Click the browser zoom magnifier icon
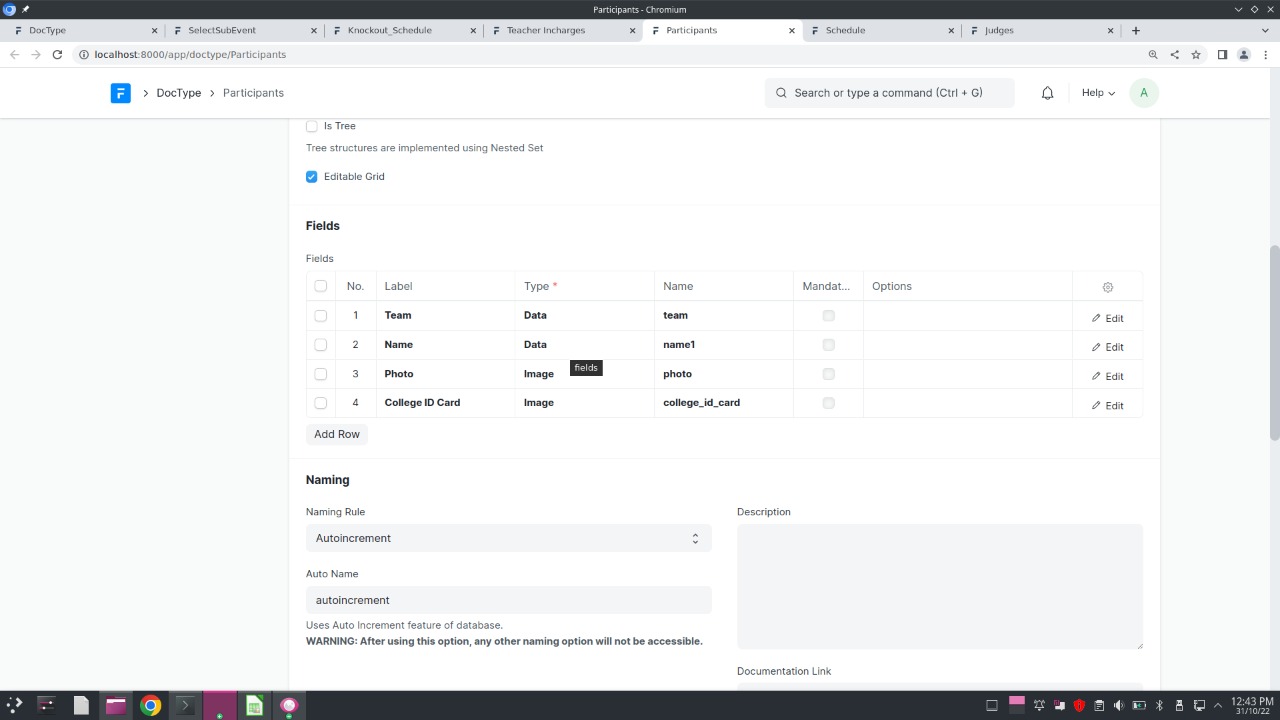Screen dimensions: 1280x720 click(x=1153, y=55)
